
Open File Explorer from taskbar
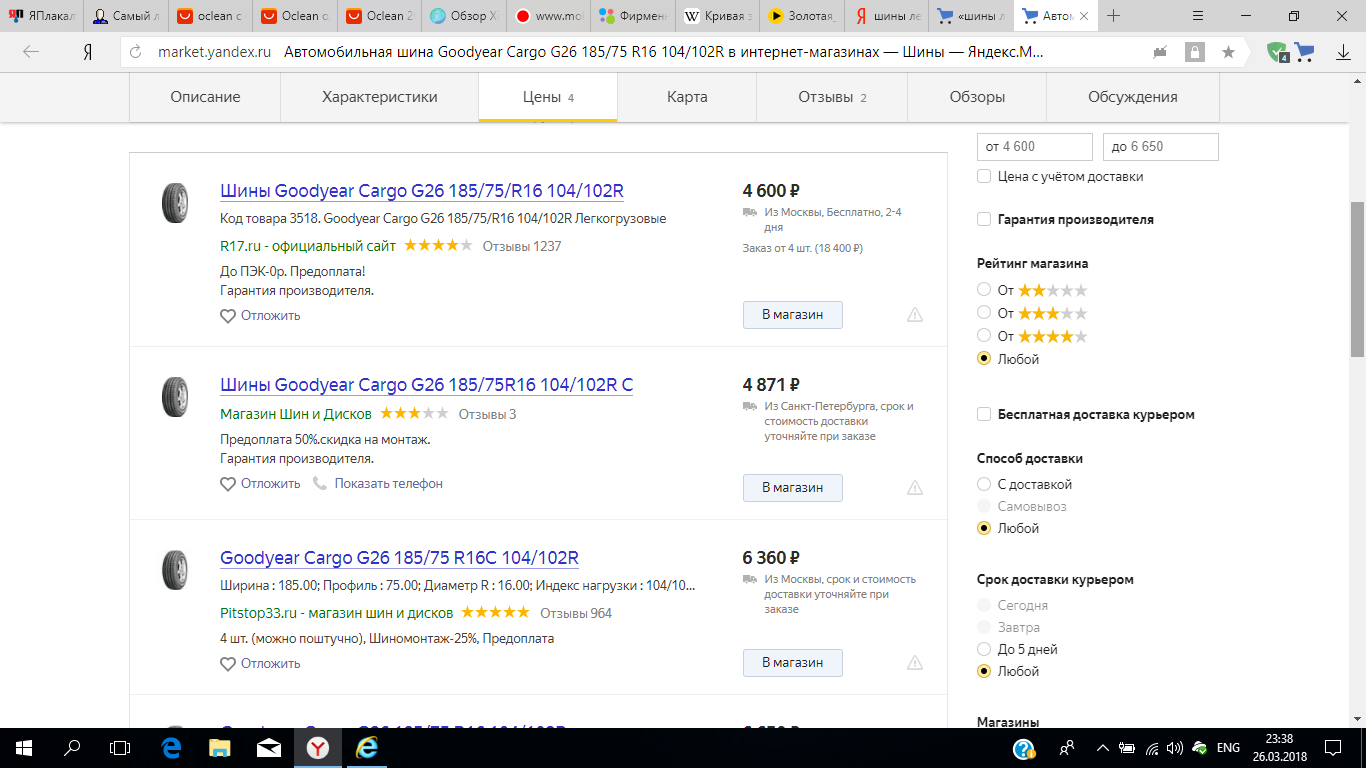219,747
